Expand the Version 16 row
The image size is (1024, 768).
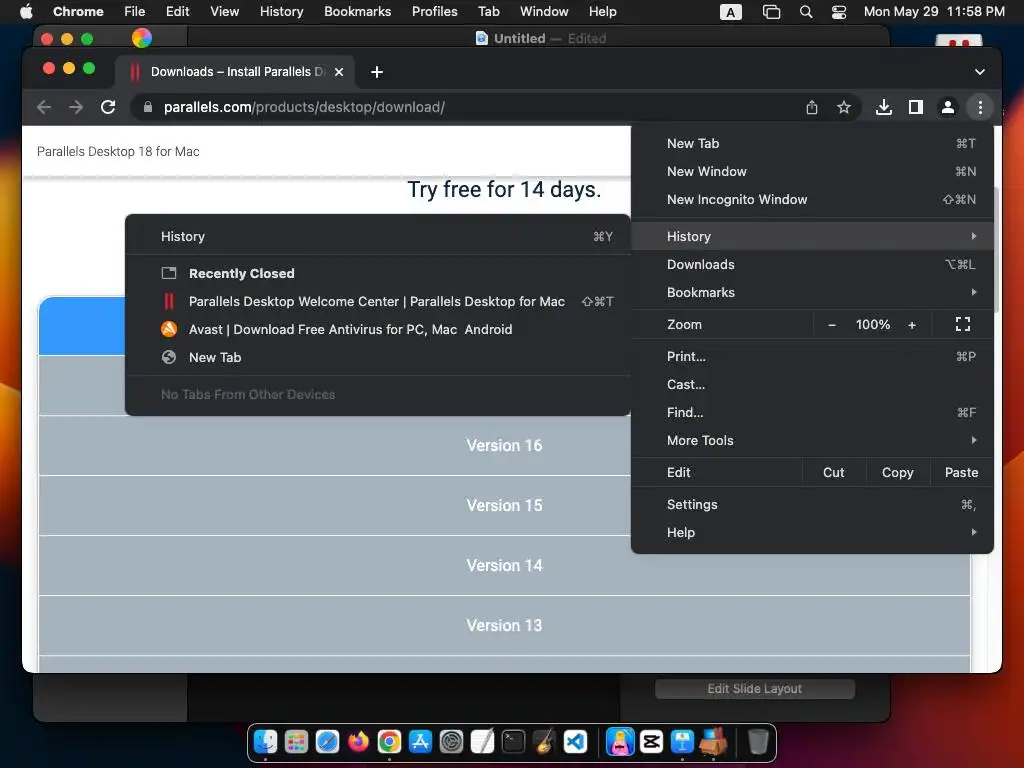(504, 445)
